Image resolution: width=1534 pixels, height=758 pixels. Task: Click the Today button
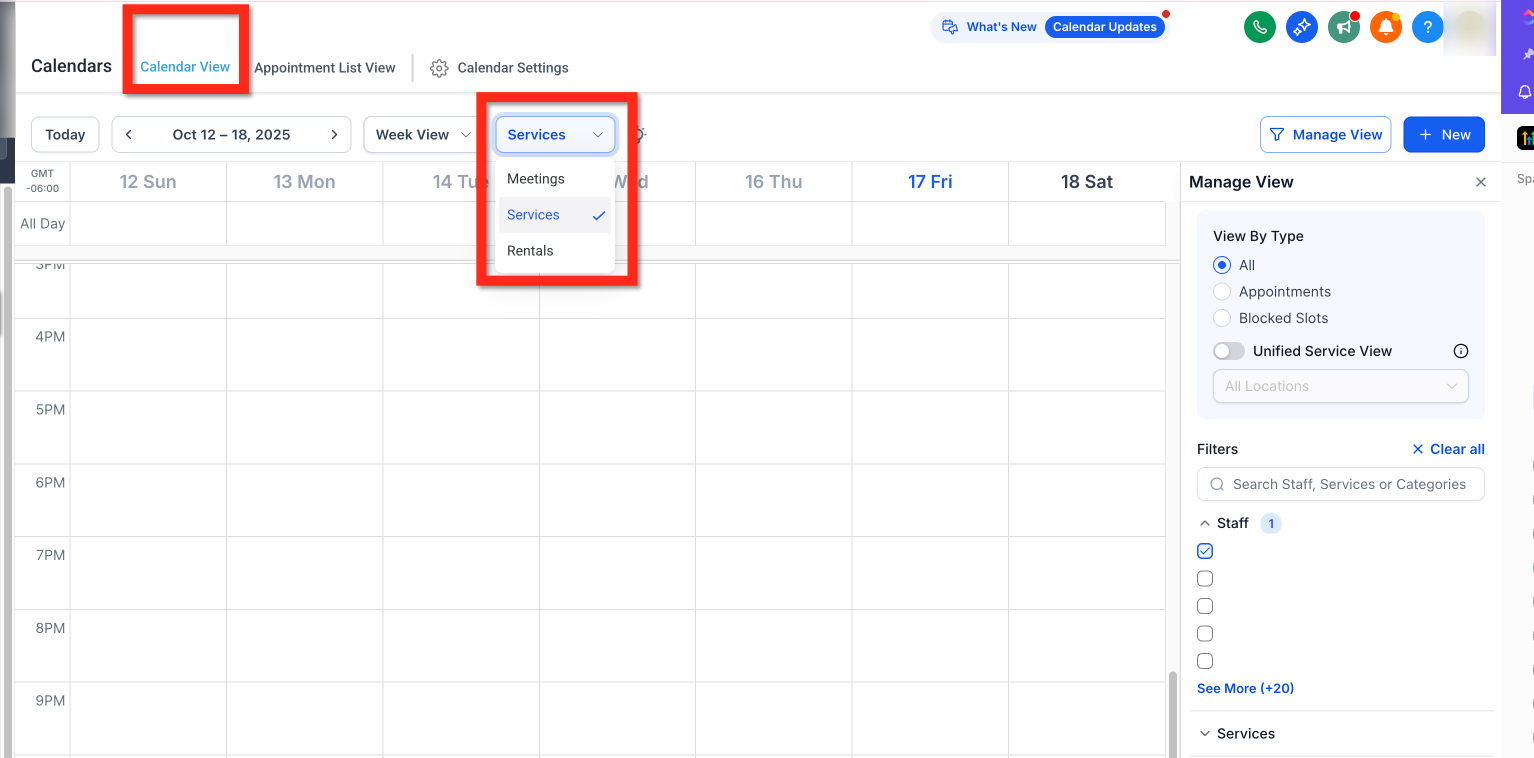pos(65,135)
